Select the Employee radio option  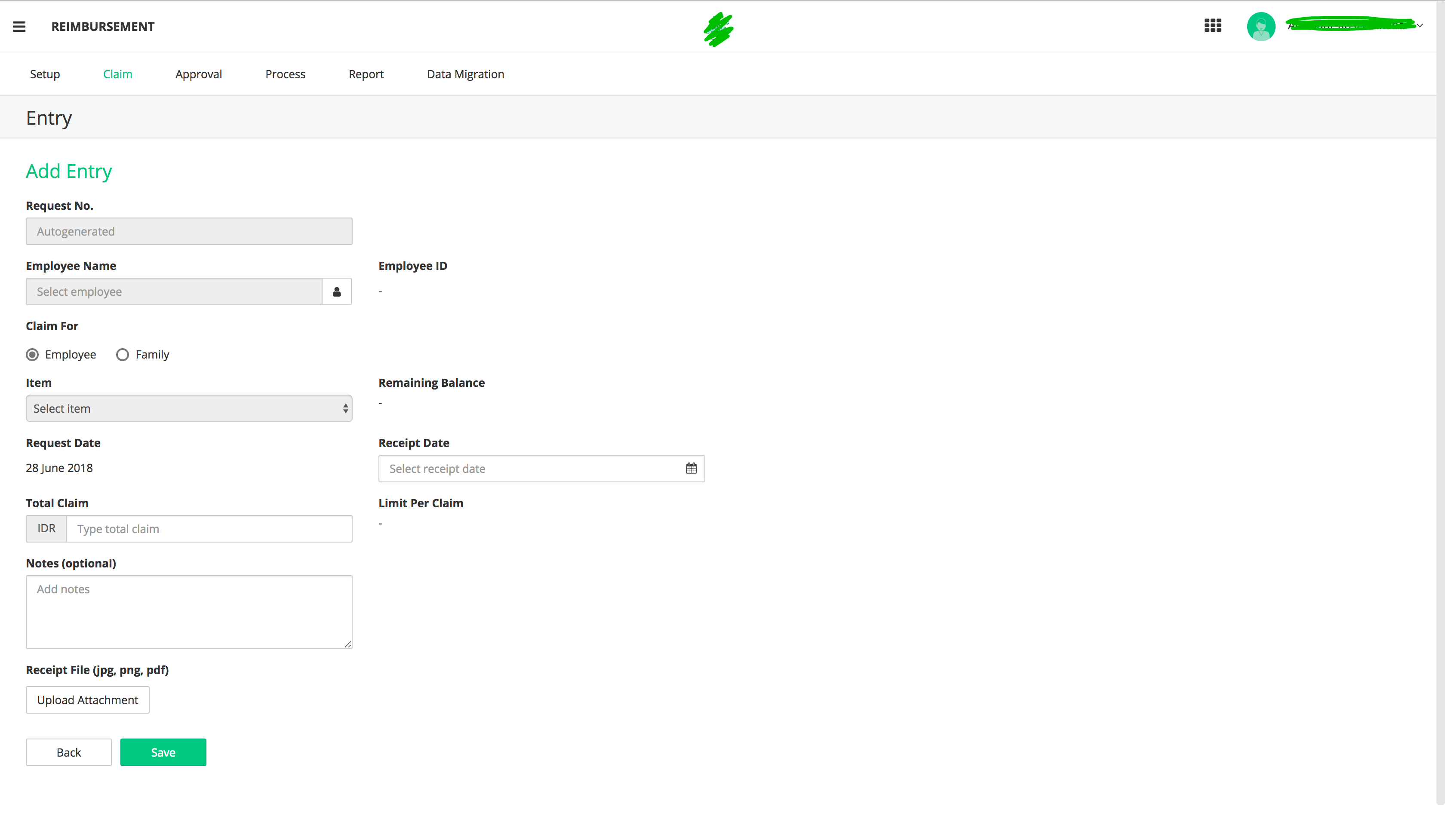coord(33,355)
